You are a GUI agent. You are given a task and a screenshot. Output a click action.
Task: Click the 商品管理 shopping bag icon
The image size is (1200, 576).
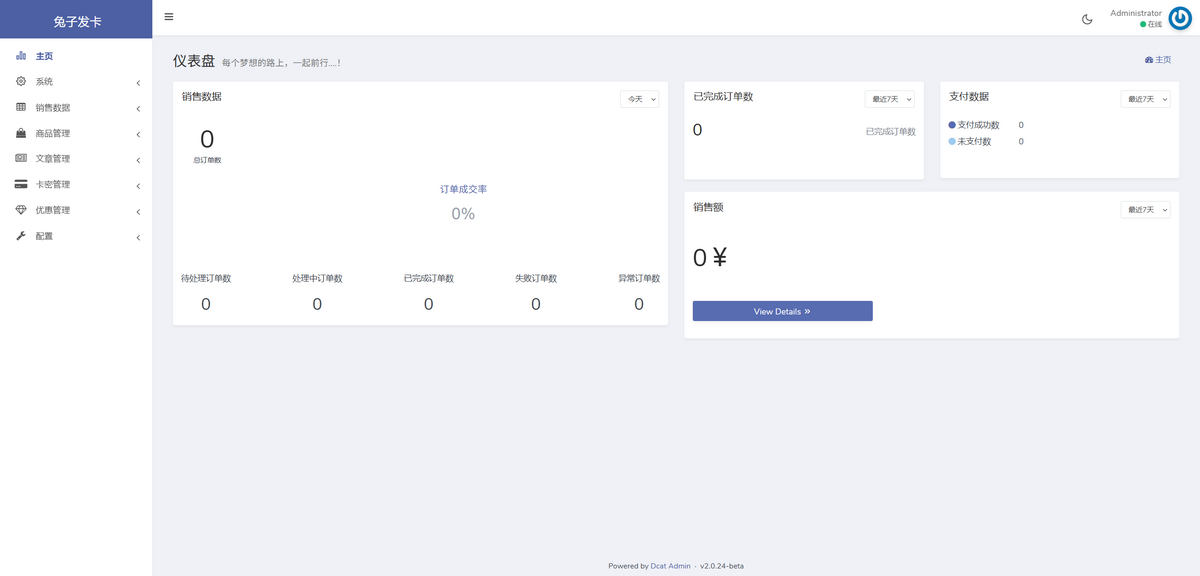(x=21, y=133)
